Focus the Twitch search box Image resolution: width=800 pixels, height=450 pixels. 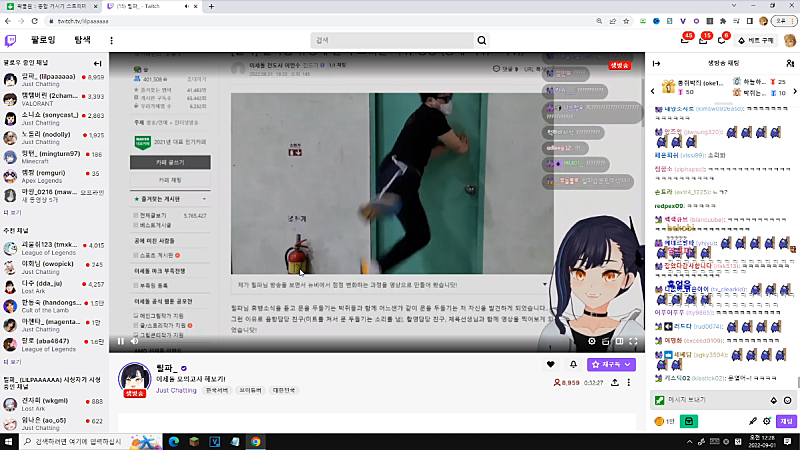[392, 40]
